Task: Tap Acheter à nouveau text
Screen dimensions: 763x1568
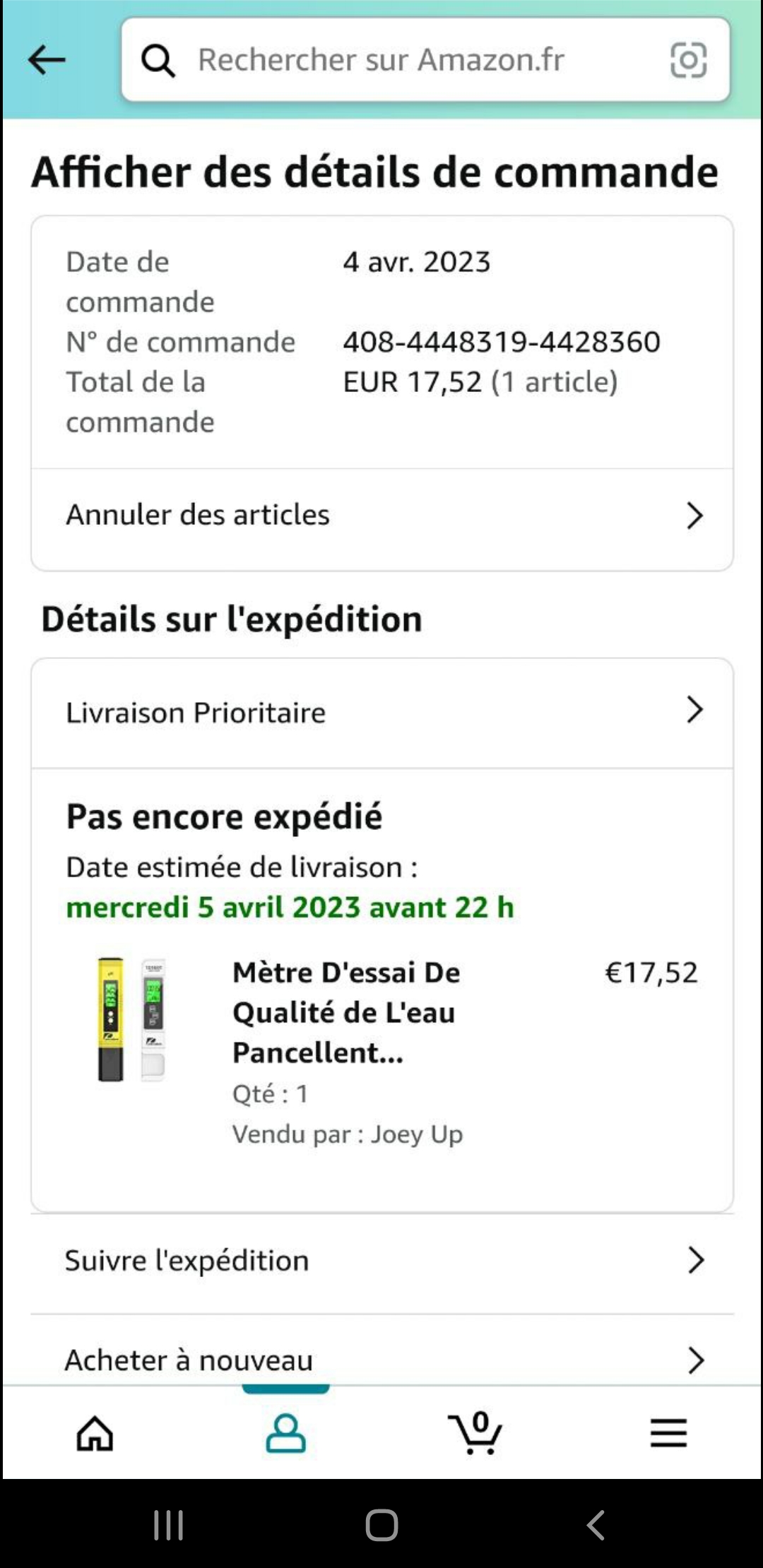Action: [x=189, y=1360]
